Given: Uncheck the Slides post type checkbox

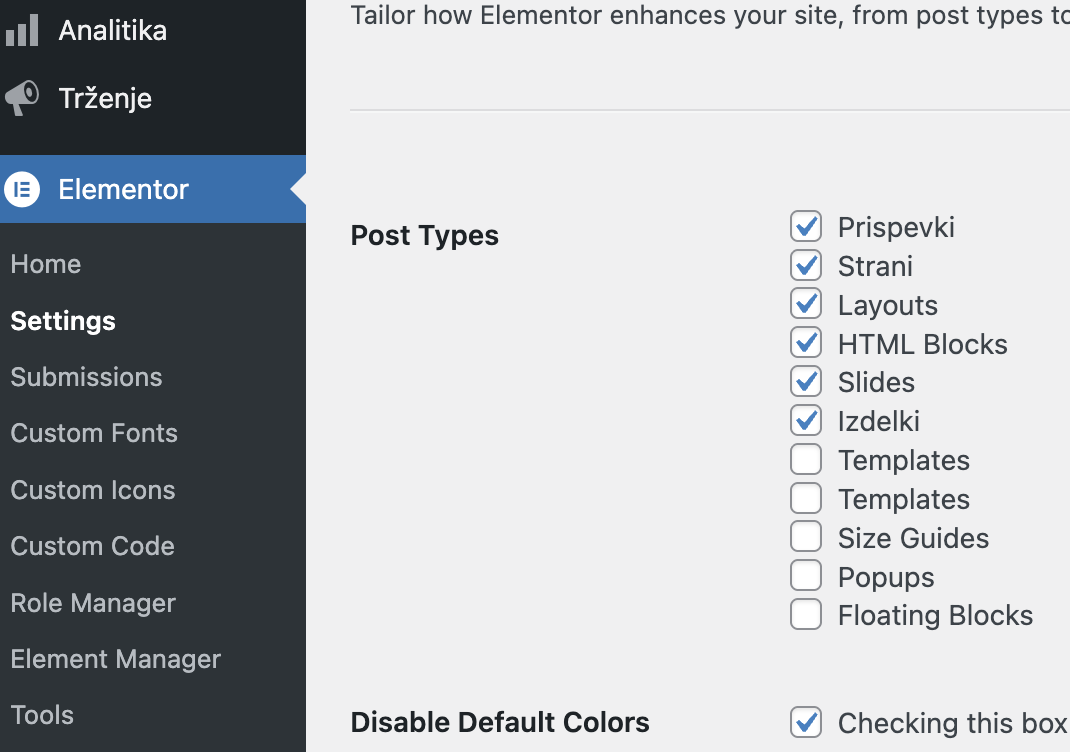Looking at the screenshot, I should click(x=806, y=382).
